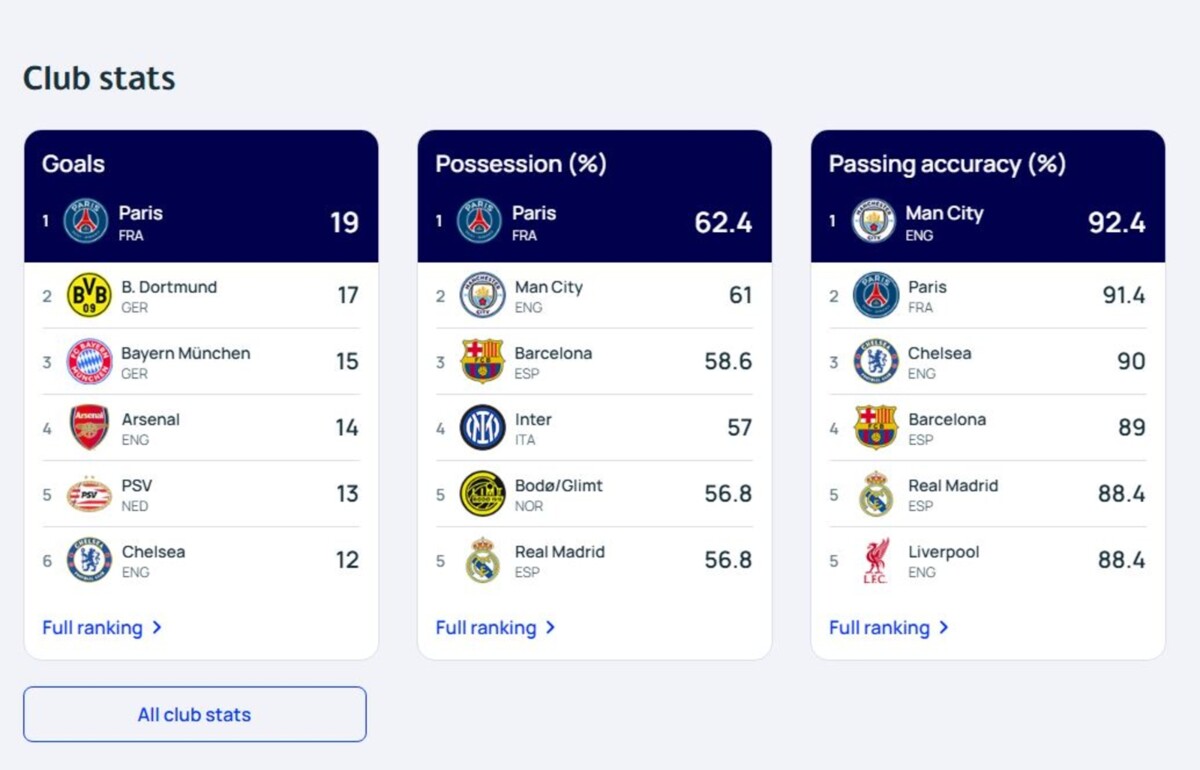
Task: Click the Real Madrid crest in Passing accuracy
Action: point(876,494)
